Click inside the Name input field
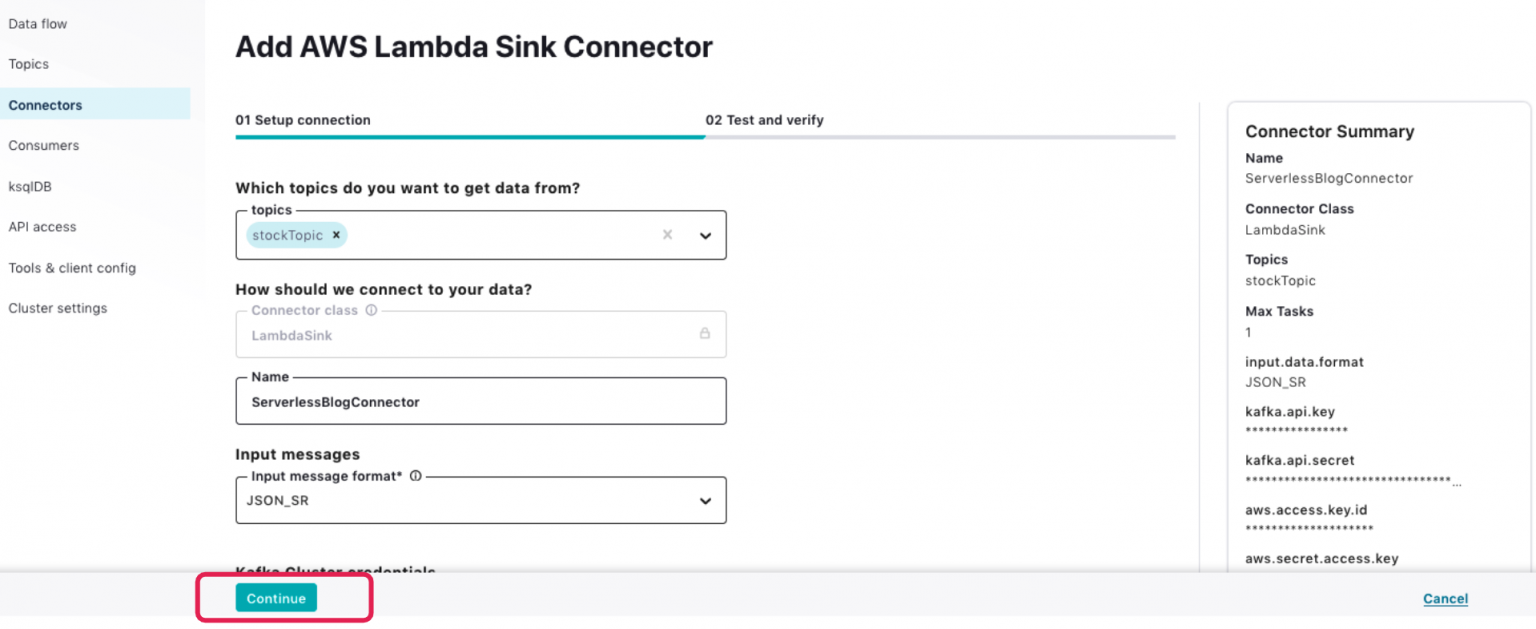Screen dimensions: 1536x629 (x=480, y=400)
